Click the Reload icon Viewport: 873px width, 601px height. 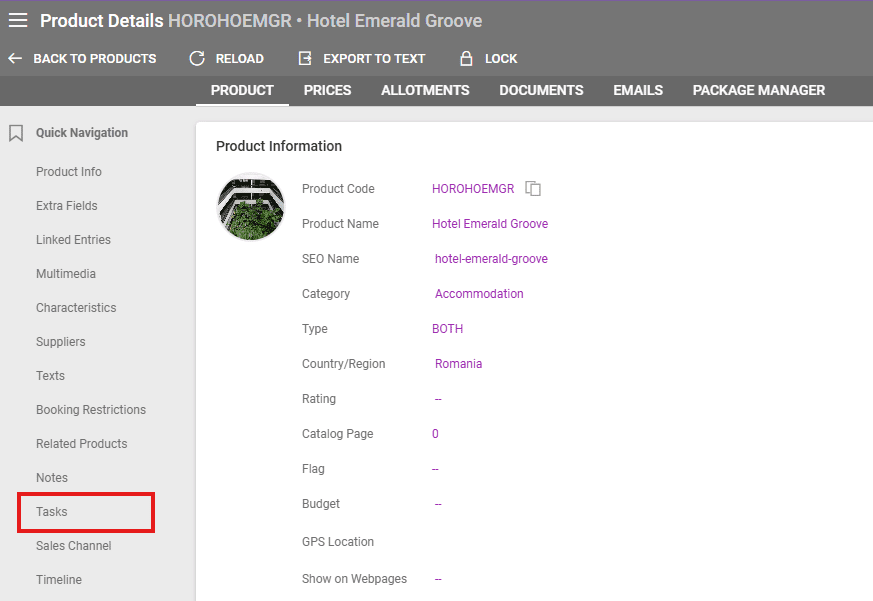point(197,59)
